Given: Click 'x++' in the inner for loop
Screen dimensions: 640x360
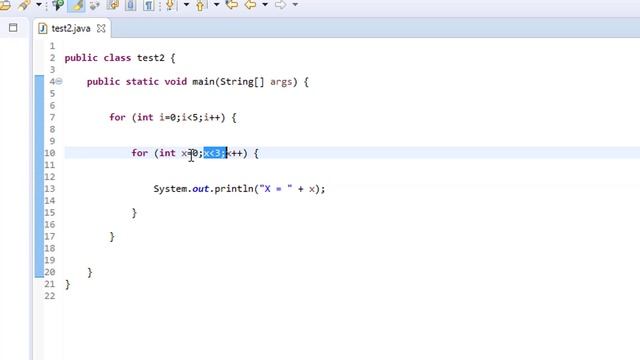Looking at the screenshot, I should coord(234,153).
